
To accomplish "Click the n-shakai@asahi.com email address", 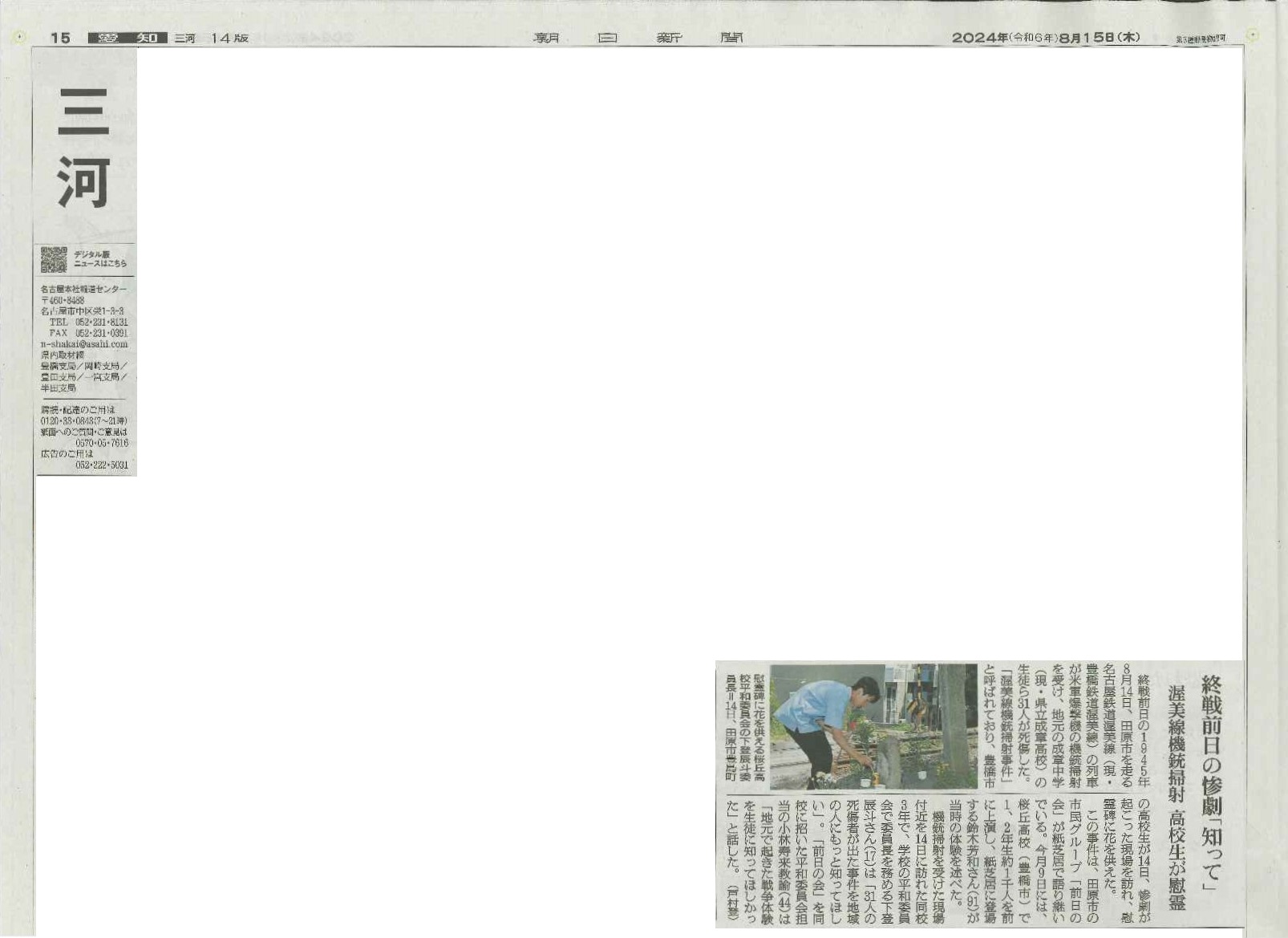I will point(84,344).
